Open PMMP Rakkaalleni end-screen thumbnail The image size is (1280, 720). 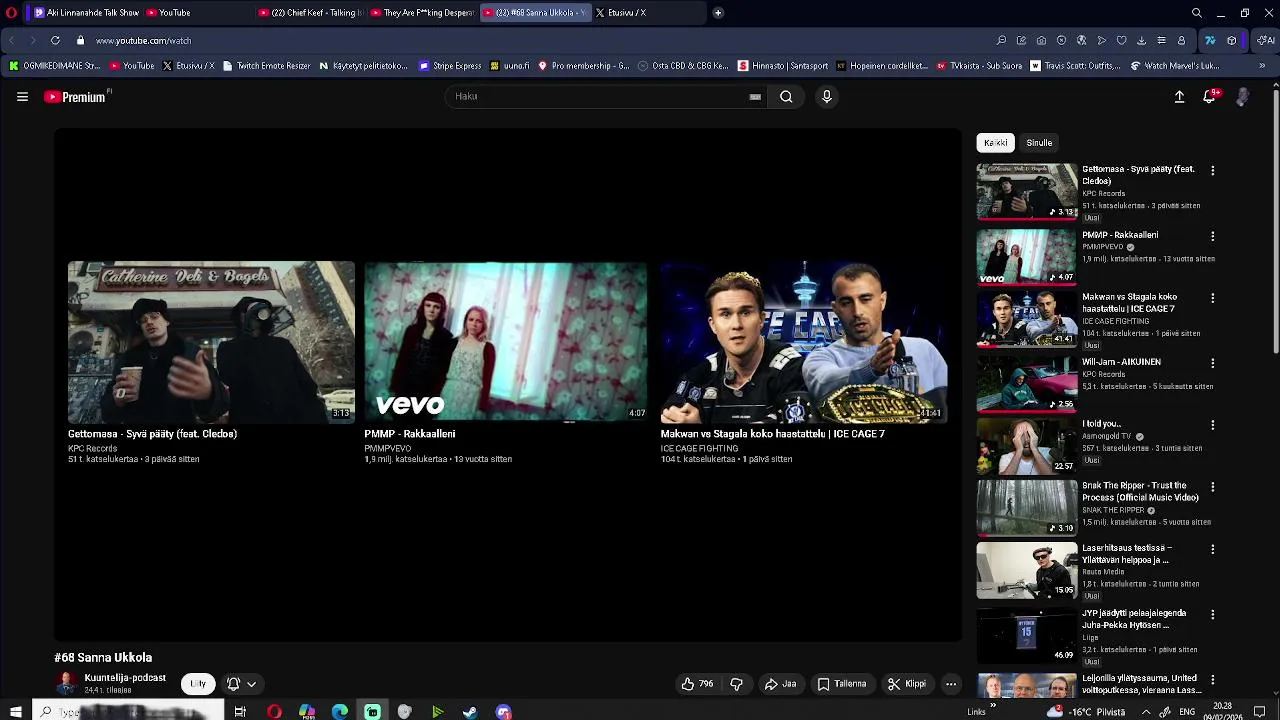point(506,342)
